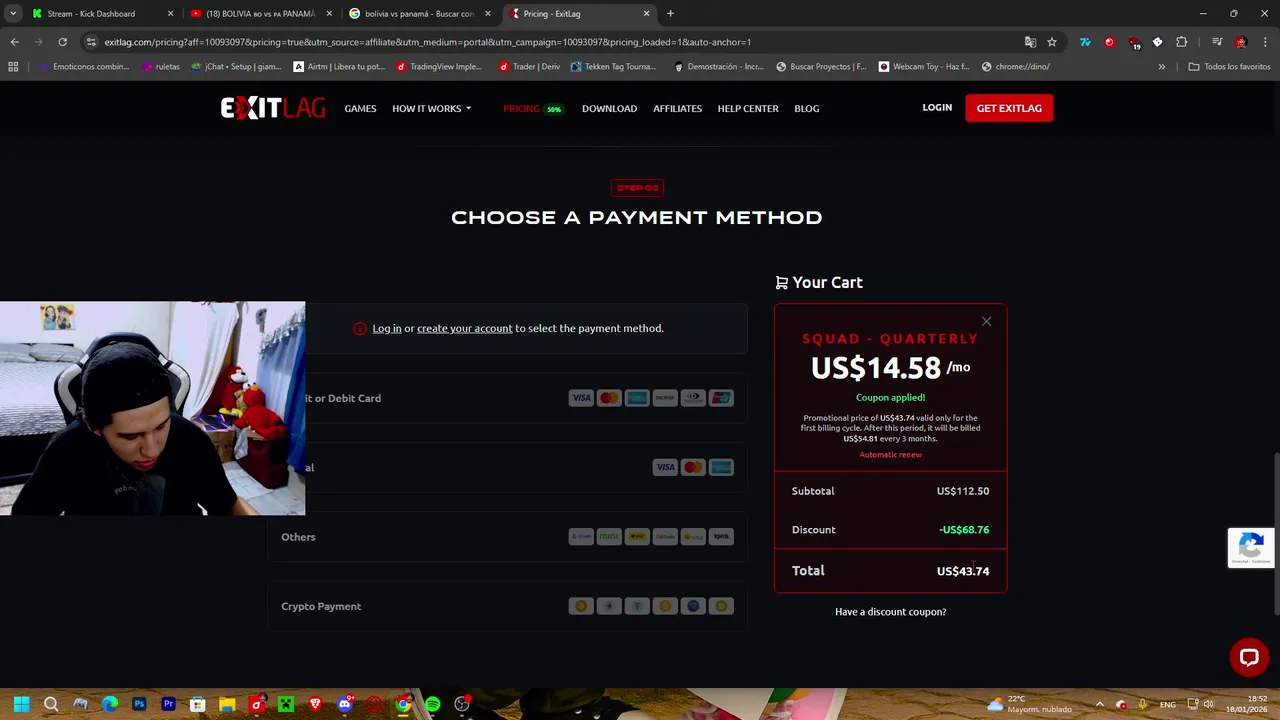Click 'create your account' link
1280x720 pixels.
pyautogui.click(x=464, y=328)
